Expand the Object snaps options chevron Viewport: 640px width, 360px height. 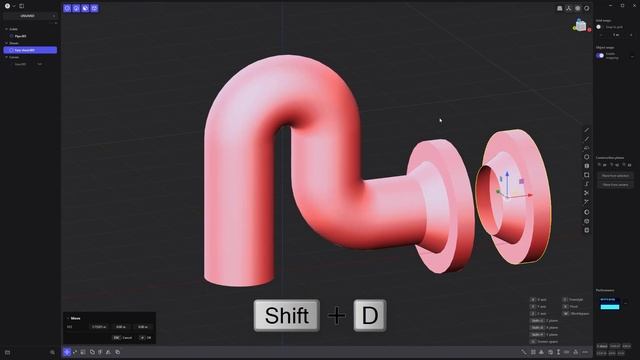pos(632,56)
